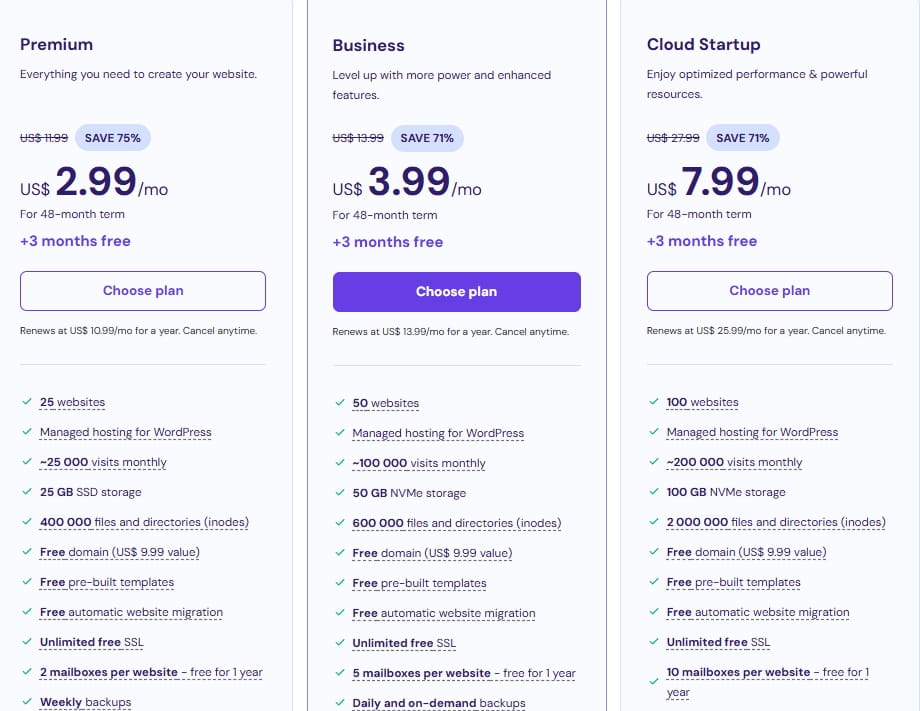
Task: Click Daily and on-demand backups feature
Action: [x=438, y=703]
